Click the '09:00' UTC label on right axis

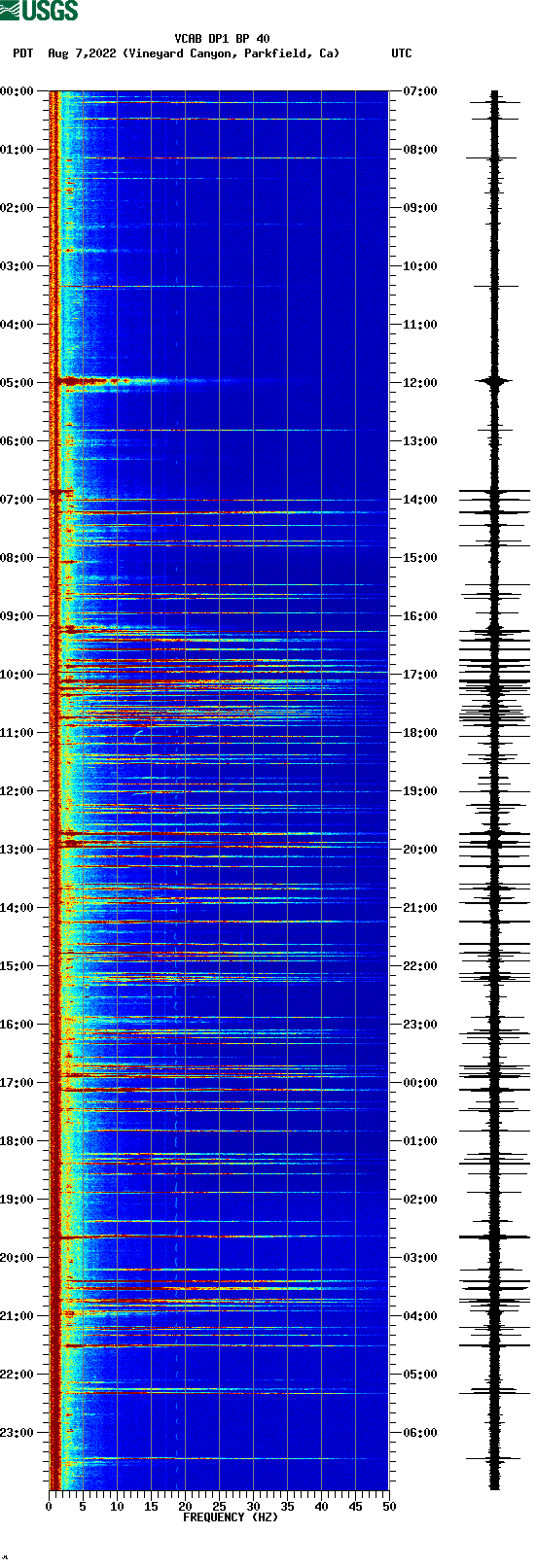420,208
